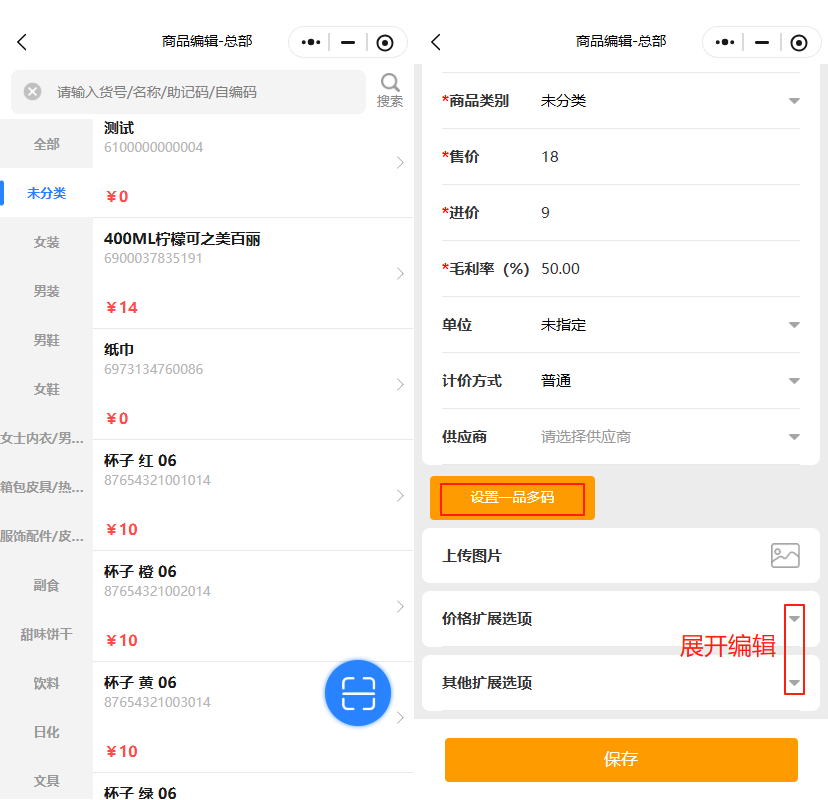
Task: Expand the 其他扩展选项 section
Action: click(794, 683)
